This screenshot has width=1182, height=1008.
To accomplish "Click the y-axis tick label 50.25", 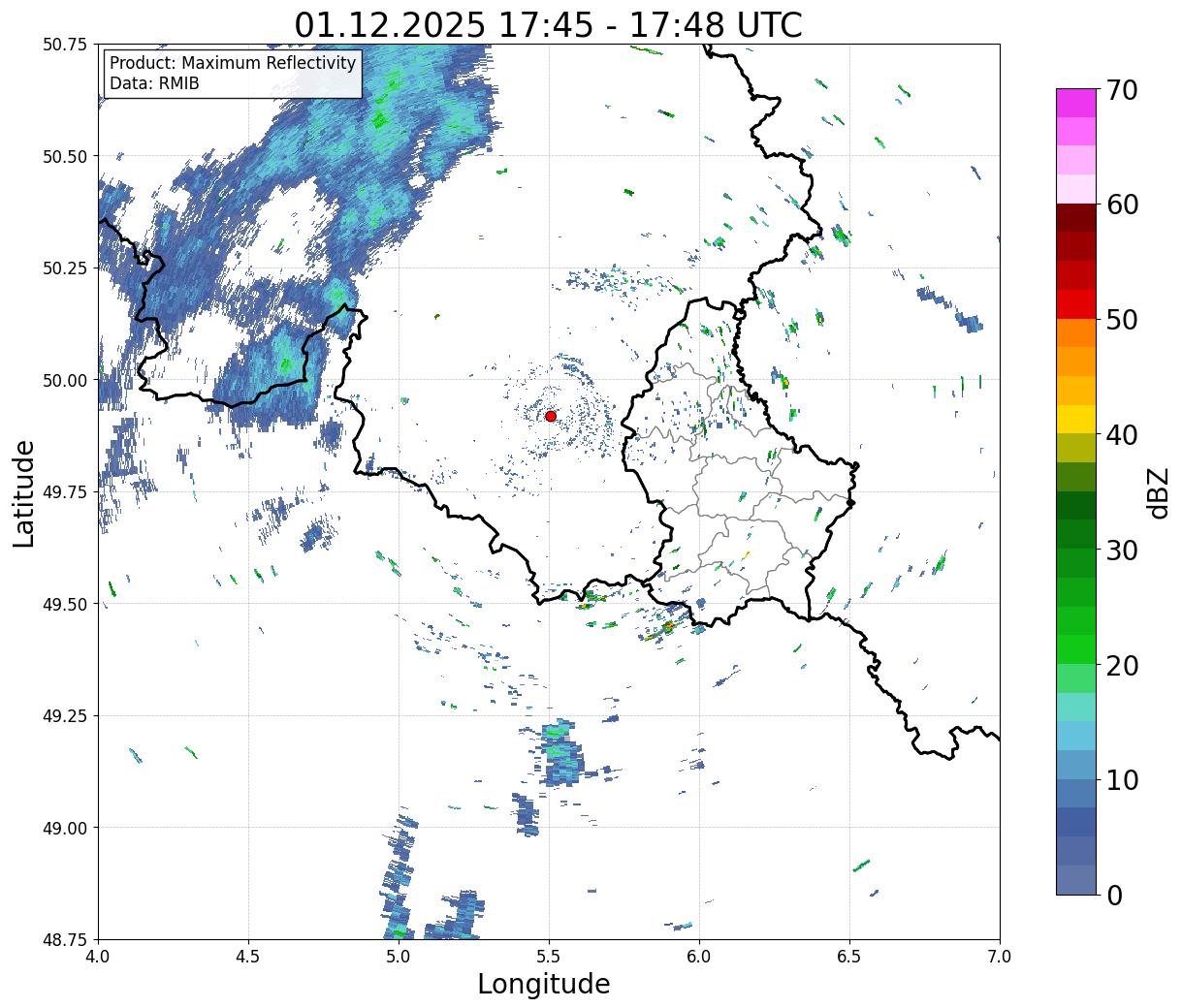I will pos(65,268).
